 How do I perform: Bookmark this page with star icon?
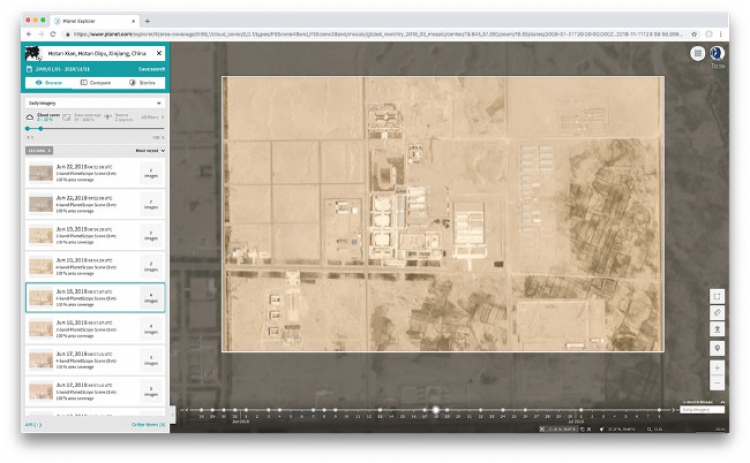694,34
